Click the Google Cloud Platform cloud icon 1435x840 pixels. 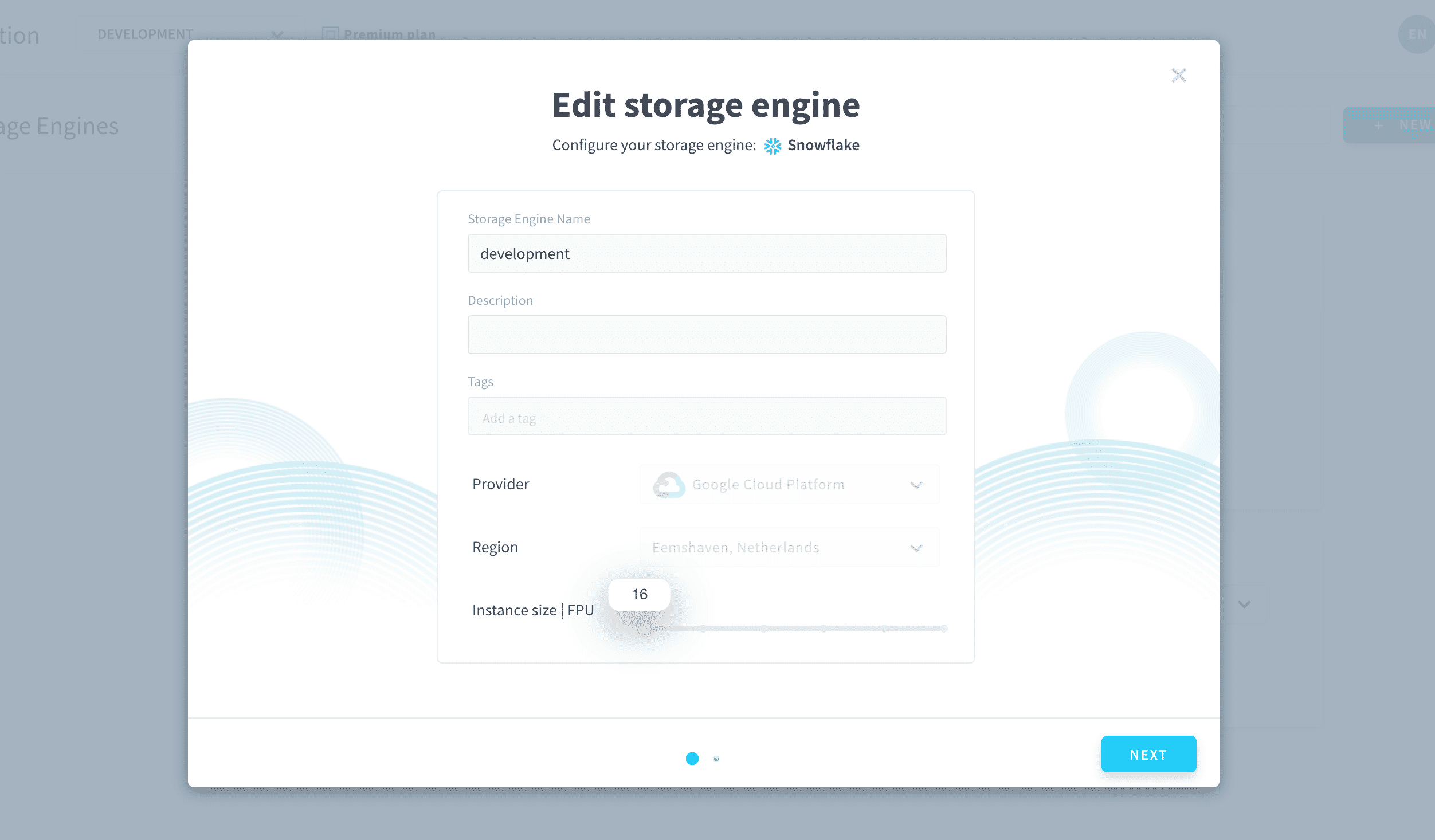[669, 485]
